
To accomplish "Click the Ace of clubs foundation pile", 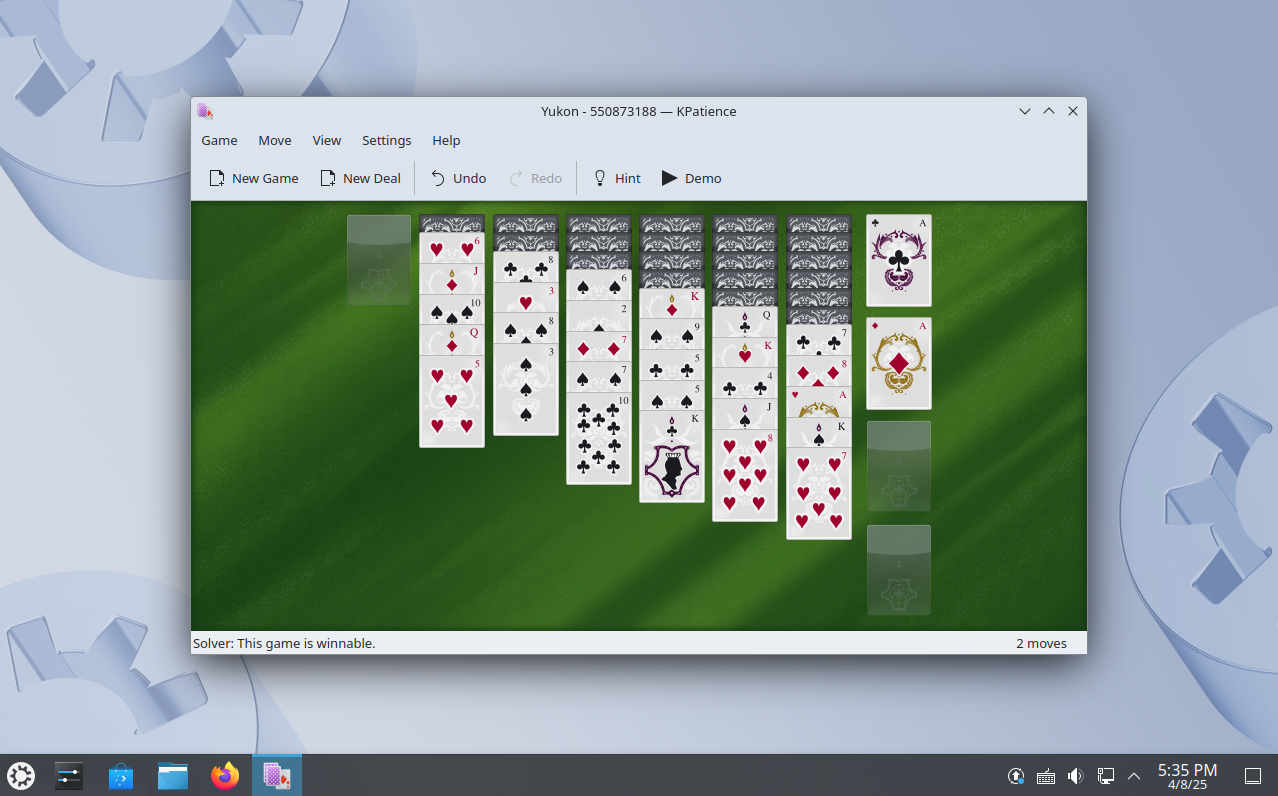I will pos(899,260).
